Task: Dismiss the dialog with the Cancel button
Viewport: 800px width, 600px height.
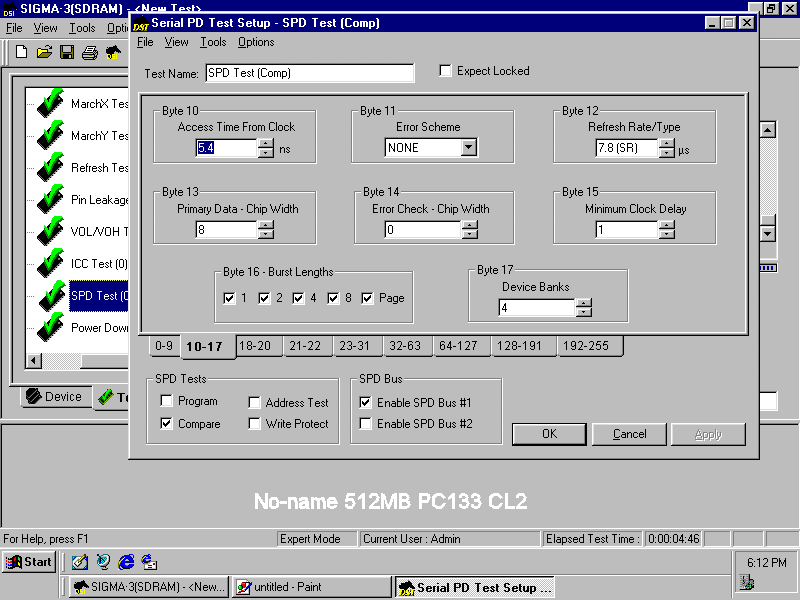Action: (x=629, y=433)
